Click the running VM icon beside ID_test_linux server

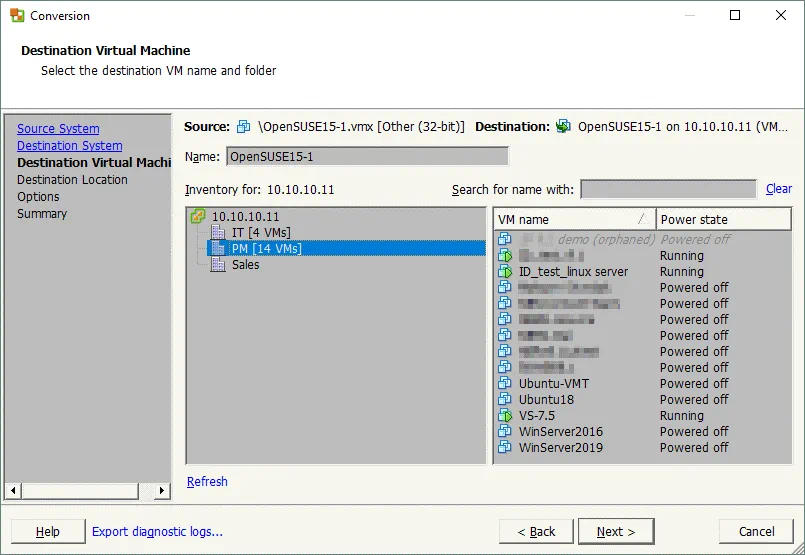[505, 272]
